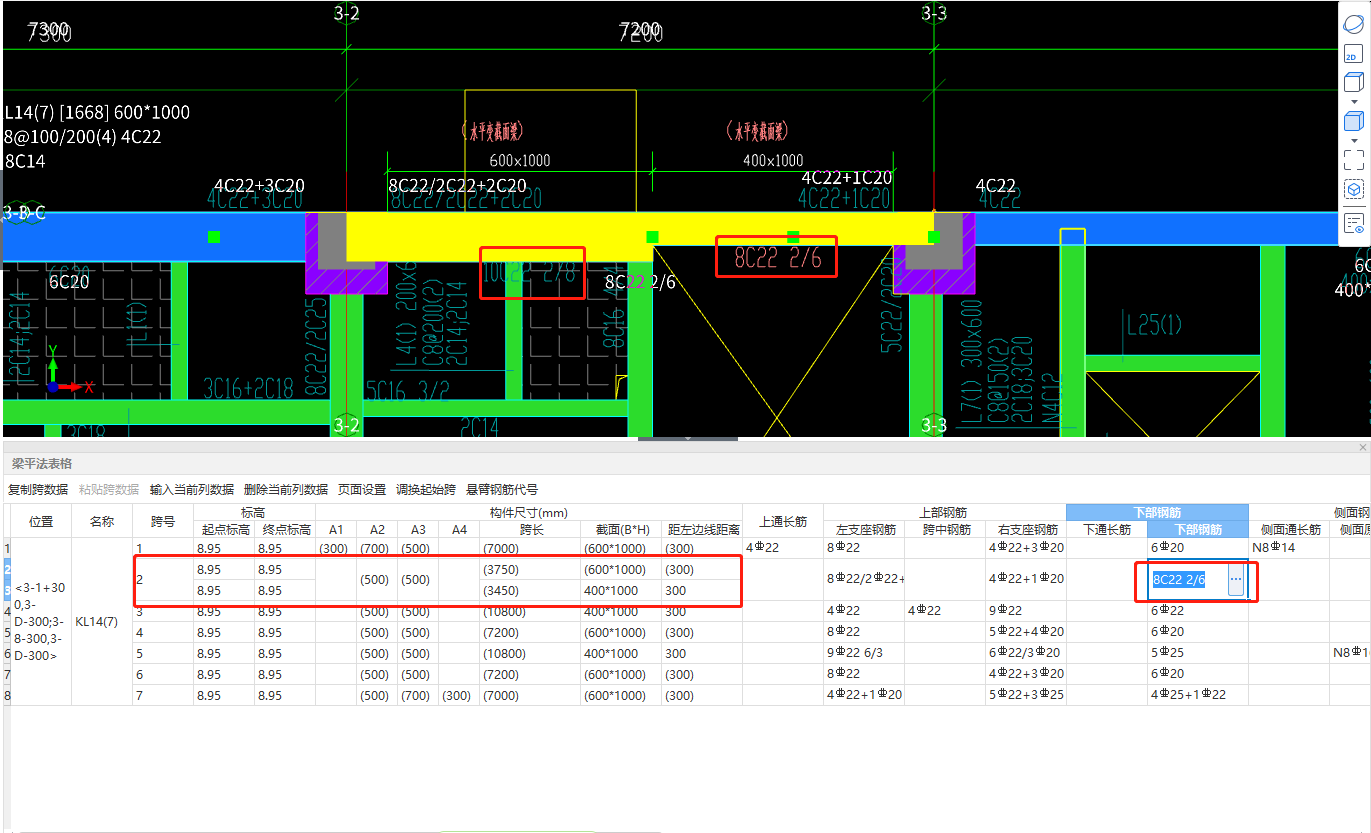Click the 起点标高 column header
Image resolution: width=1371 pixels, height=833 pixels.
tap(224, 529)
